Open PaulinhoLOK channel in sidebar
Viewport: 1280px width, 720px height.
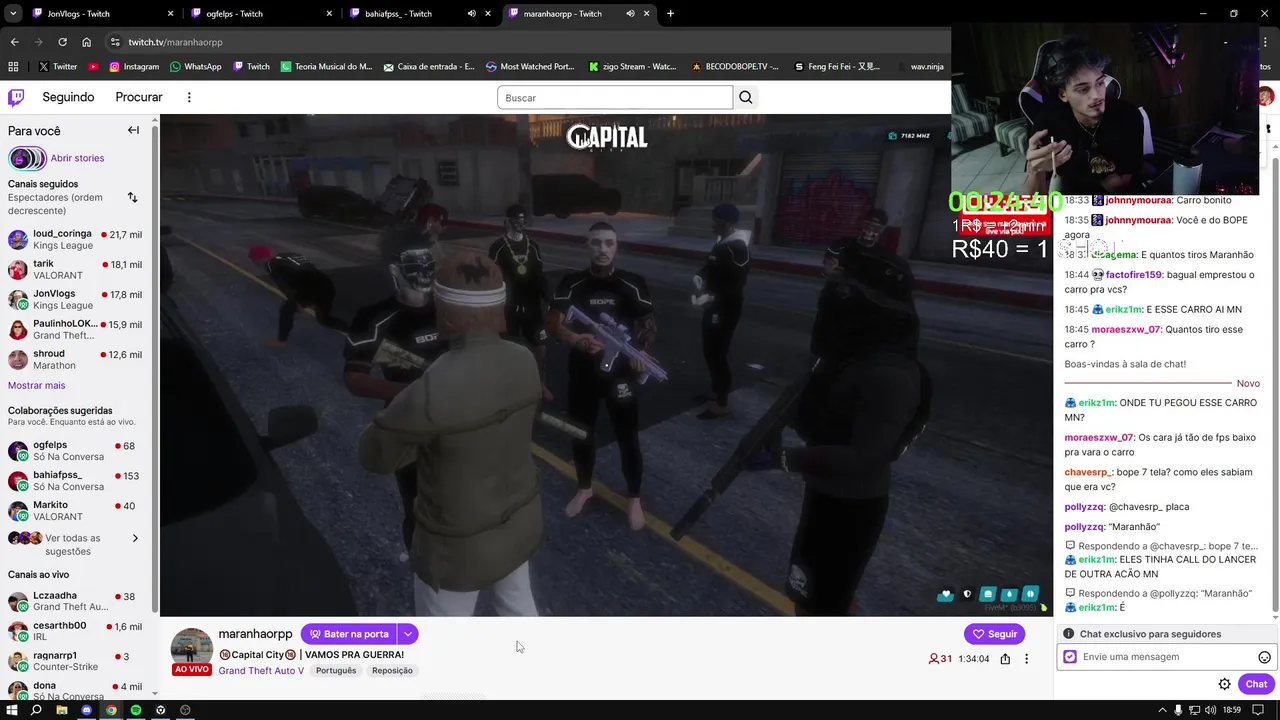click(75, 330)
